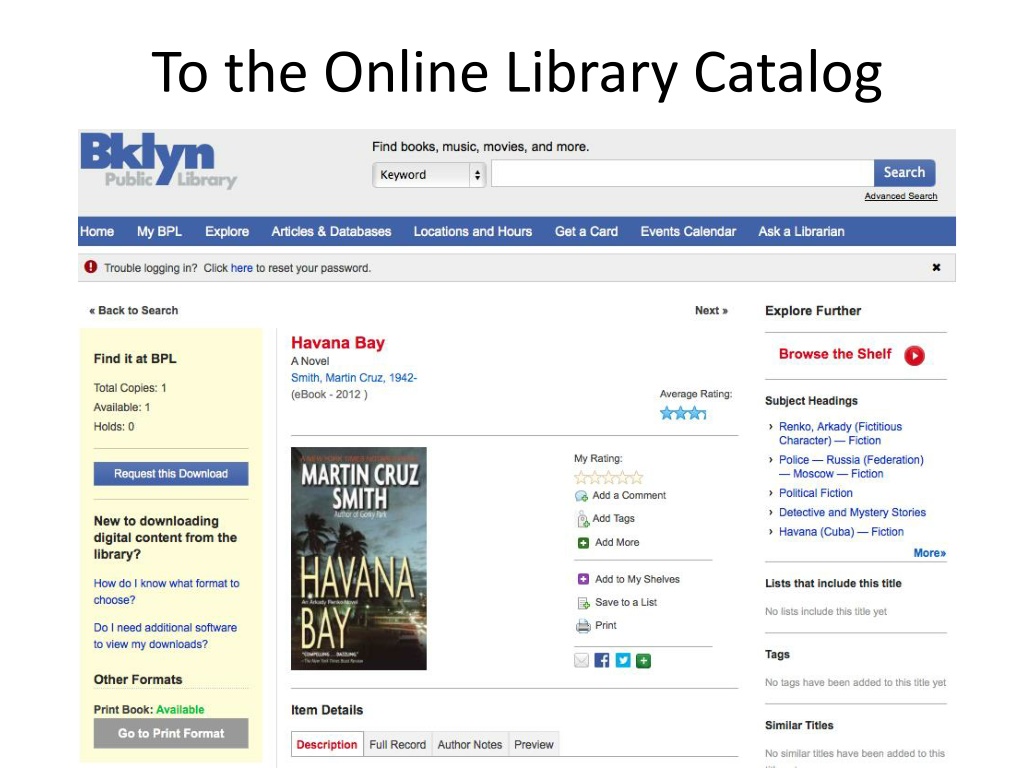Open Get a Card
This screenshot has width=1024, height=768.
tap(586, 231)
